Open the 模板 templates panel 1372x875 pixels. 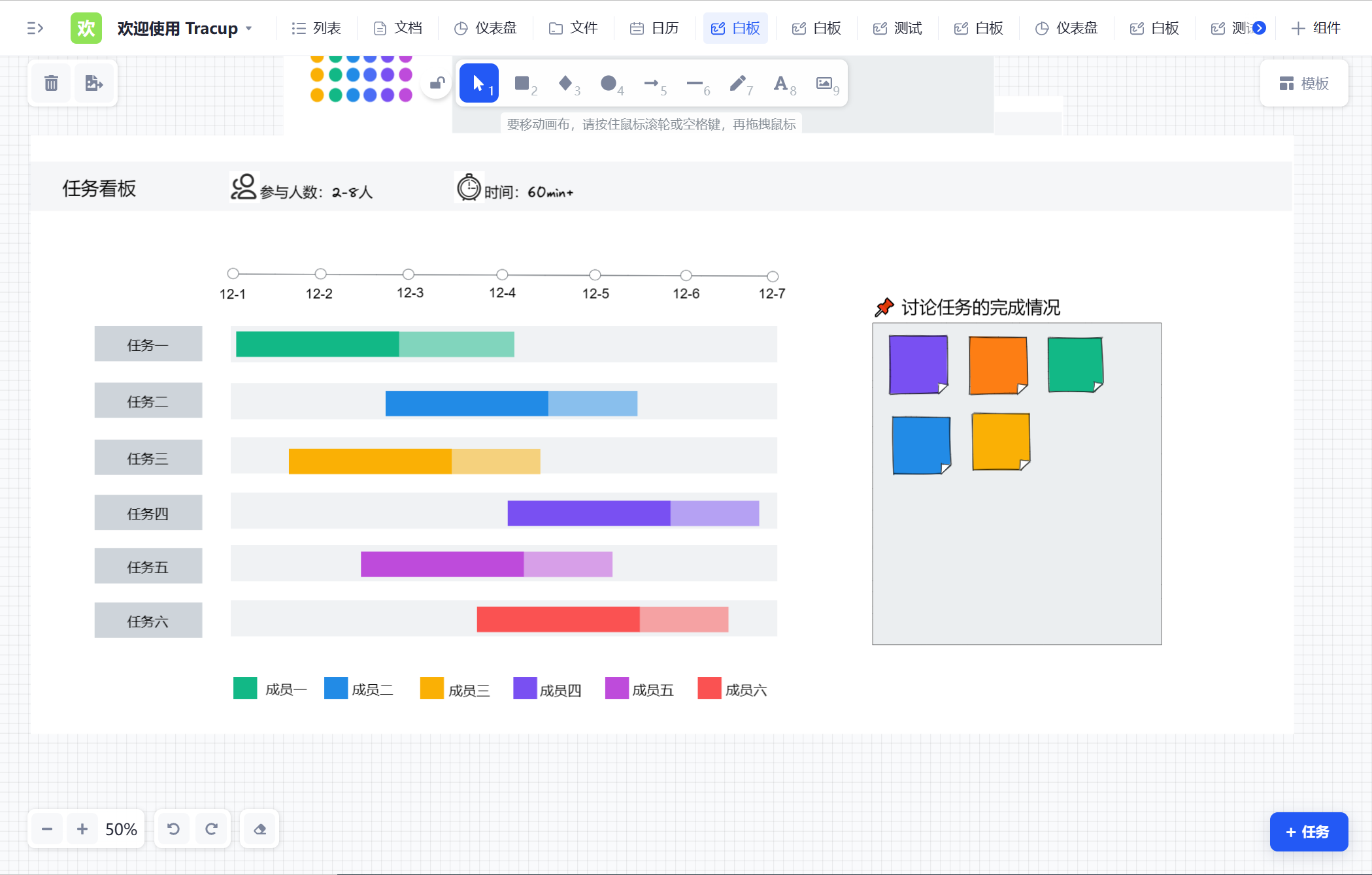pos(1304,84)
